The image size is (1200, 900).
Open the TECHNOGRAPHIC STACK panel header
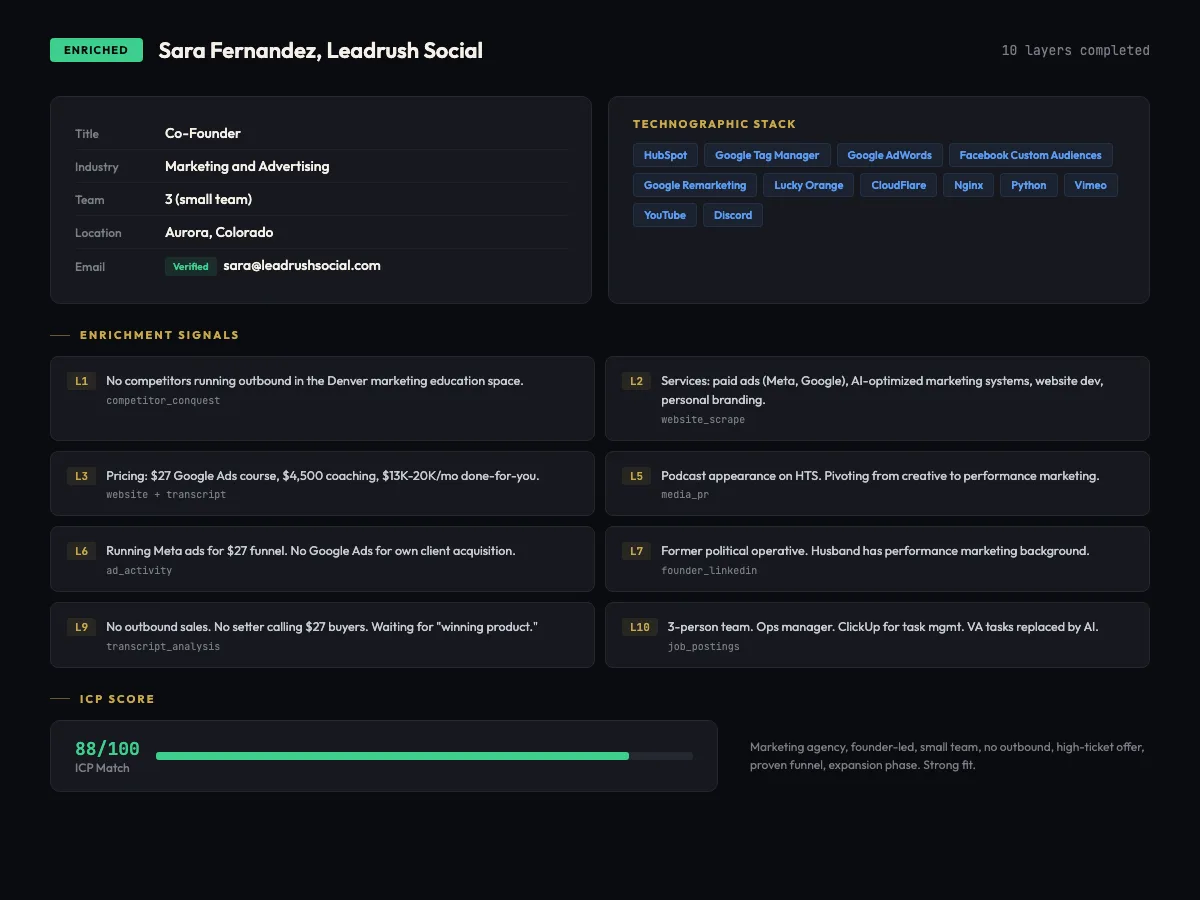pyautogui.click(x=713, y=124)
